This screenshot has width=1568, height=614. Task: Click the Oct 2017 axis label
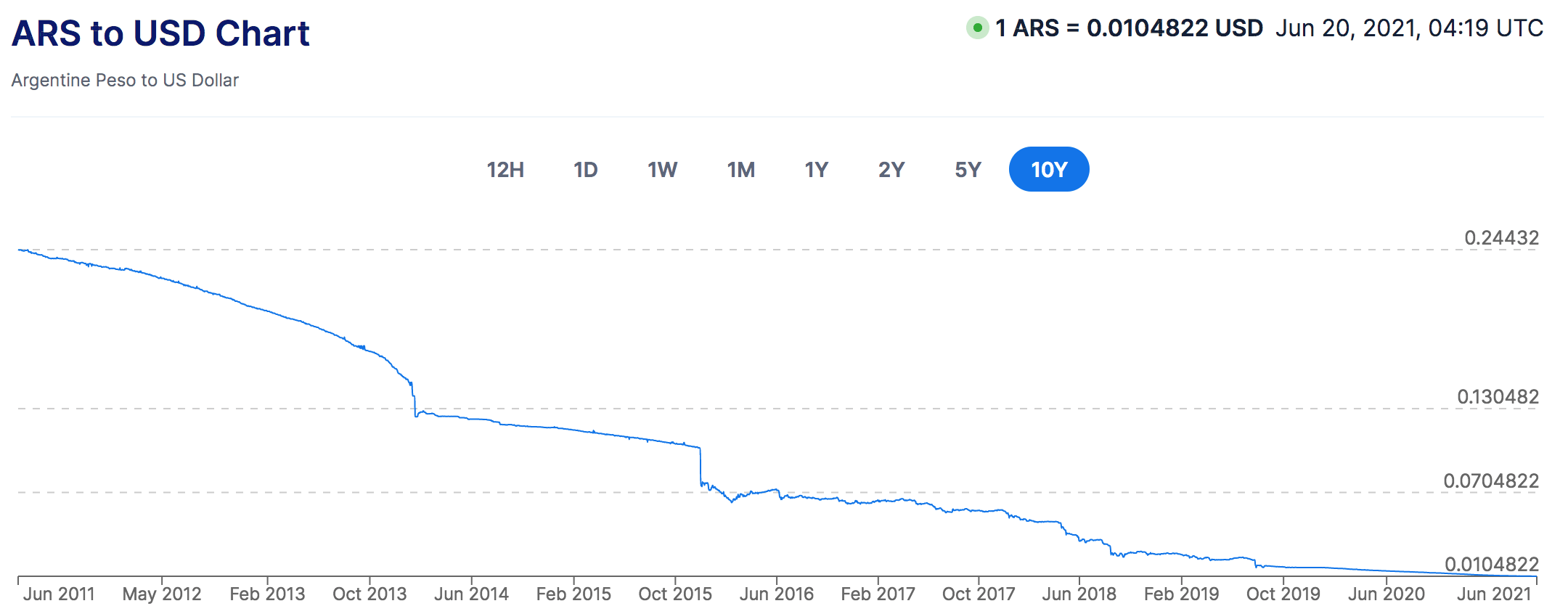(979, 594)
